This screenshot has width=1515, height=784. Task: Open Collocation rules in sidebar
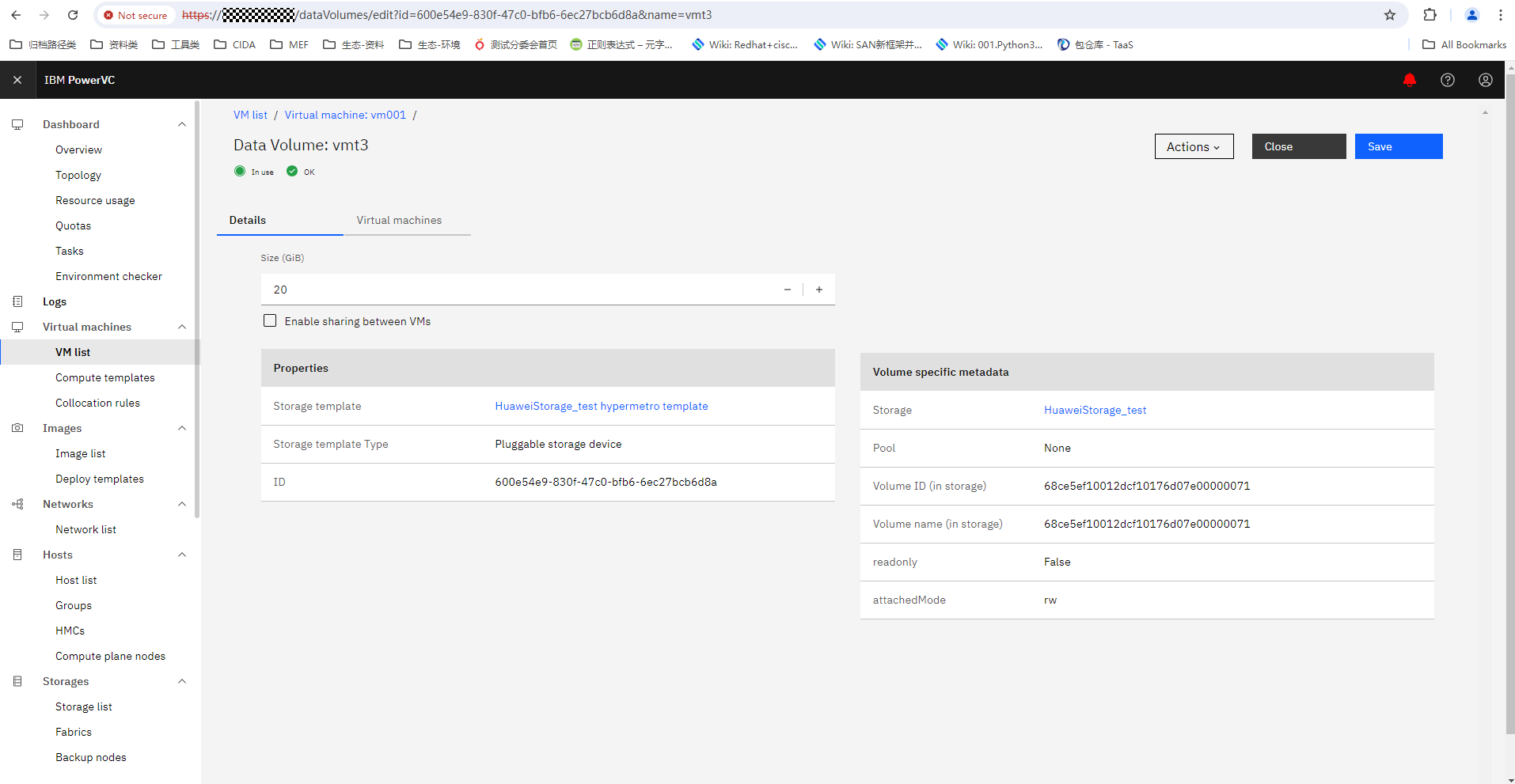click(x=97, y=403)
